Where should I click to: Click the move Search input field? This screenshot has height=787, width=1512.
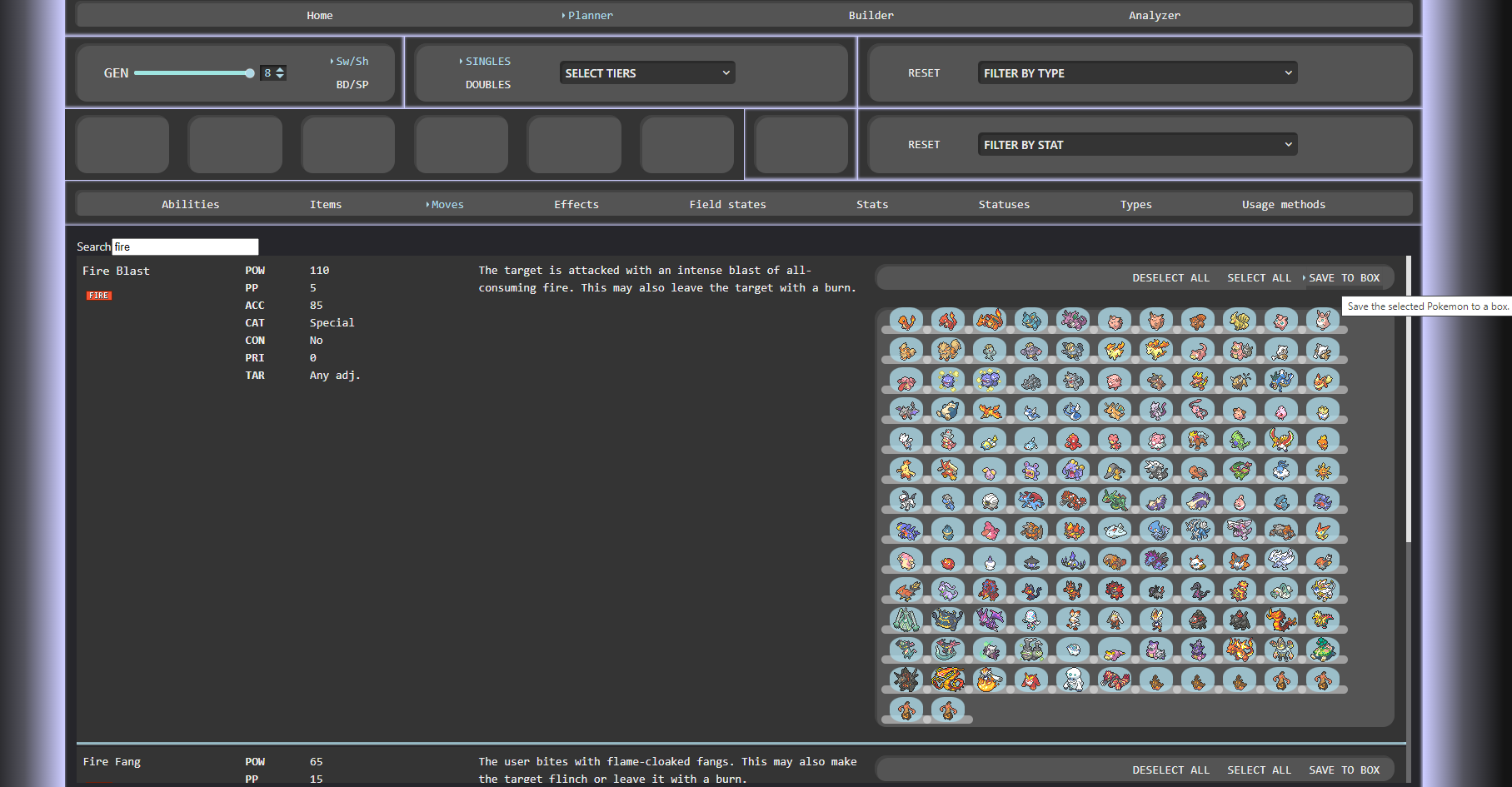(185, 247)
